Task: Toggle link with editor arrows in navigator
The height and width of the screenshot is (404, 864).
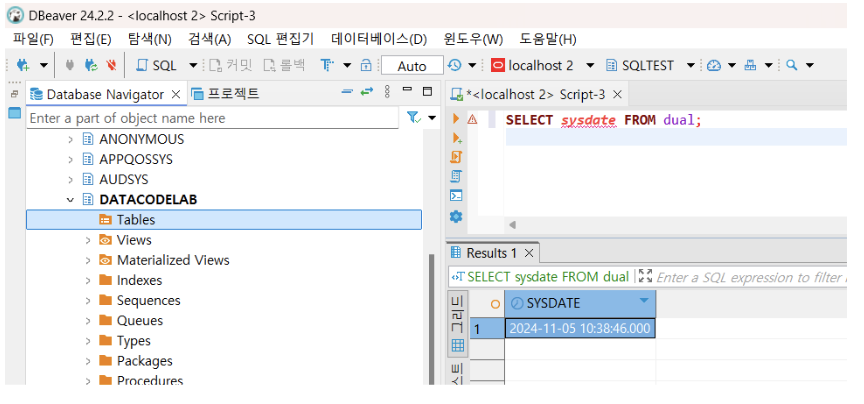Action: tap(366, 93)
